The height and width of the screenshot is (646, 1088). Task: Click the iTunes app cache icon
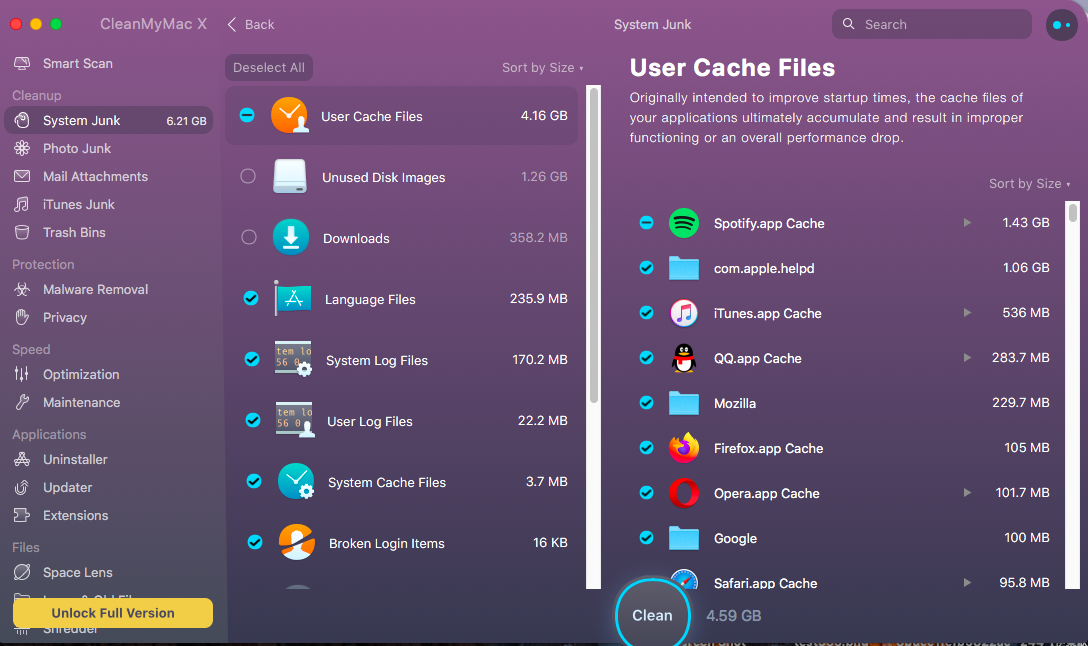pos(683,313)
